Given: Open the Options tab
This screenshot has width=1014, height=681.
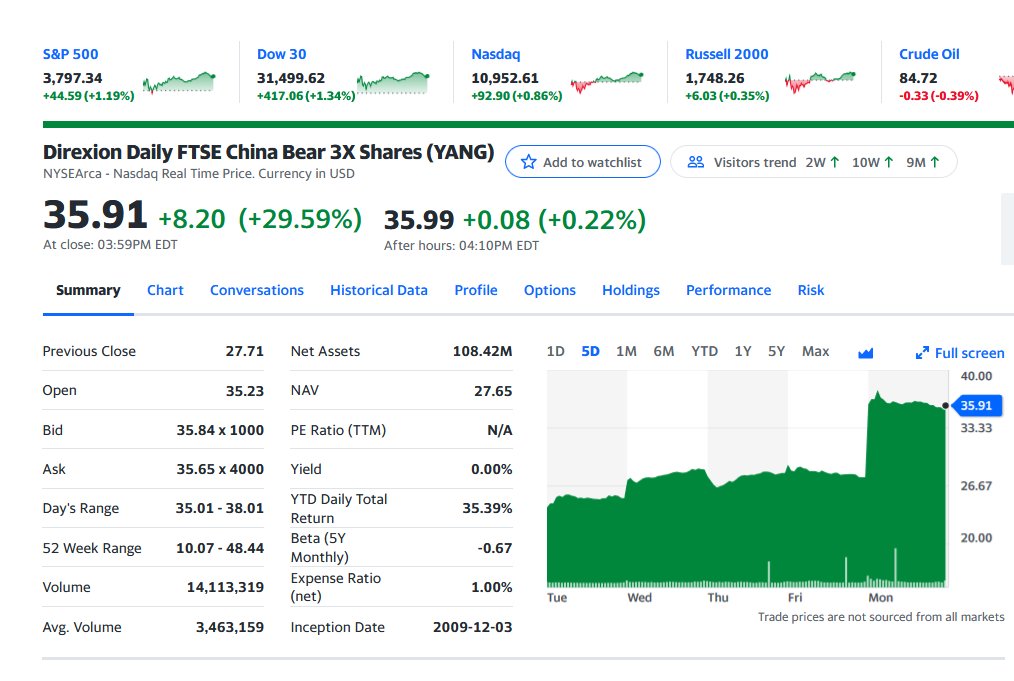Looking at the screenshot, I should pos(550,290).
